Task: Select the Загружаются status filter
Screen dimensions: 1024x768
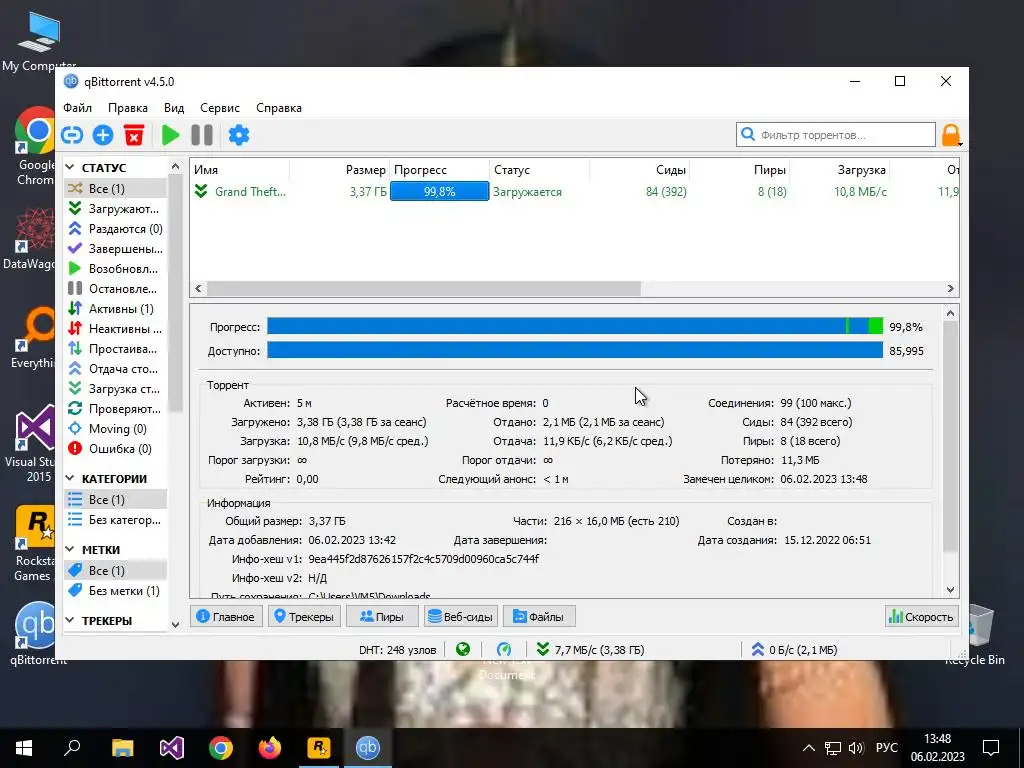Action: [x=115, y=209]
